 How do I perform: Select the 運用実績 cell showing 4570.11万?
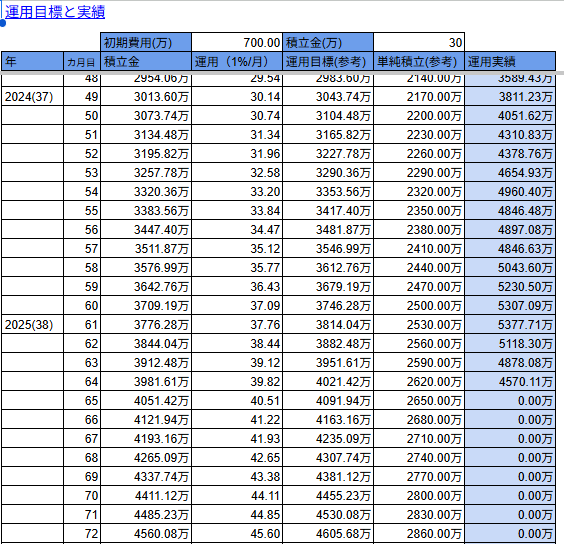510,381
